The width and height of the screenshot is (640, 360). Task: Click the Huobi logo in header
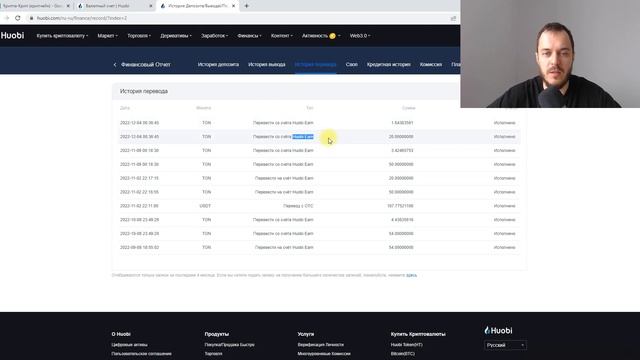coord(12,36)
